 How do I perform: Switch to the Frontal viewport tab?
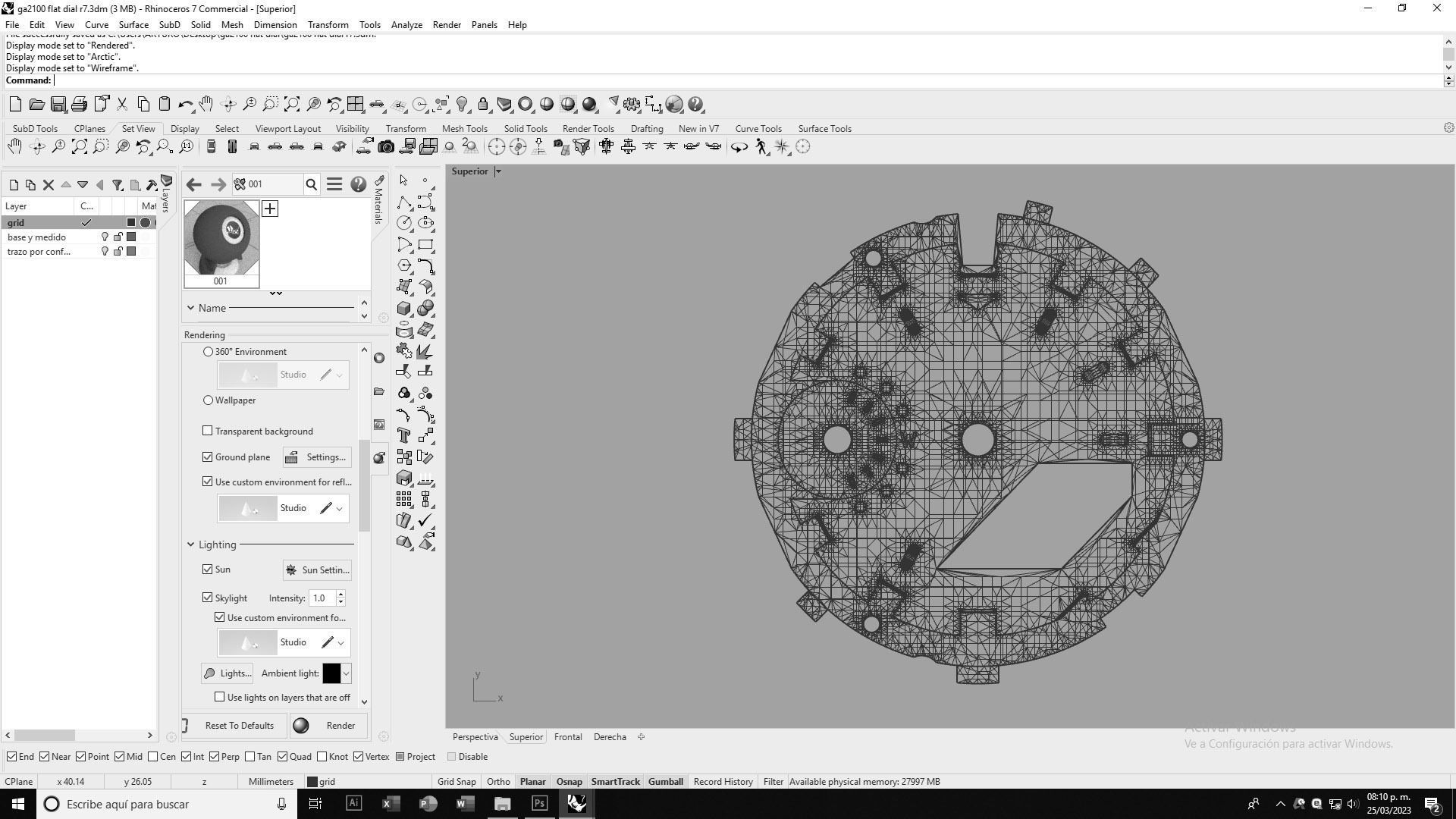(568, 737)
